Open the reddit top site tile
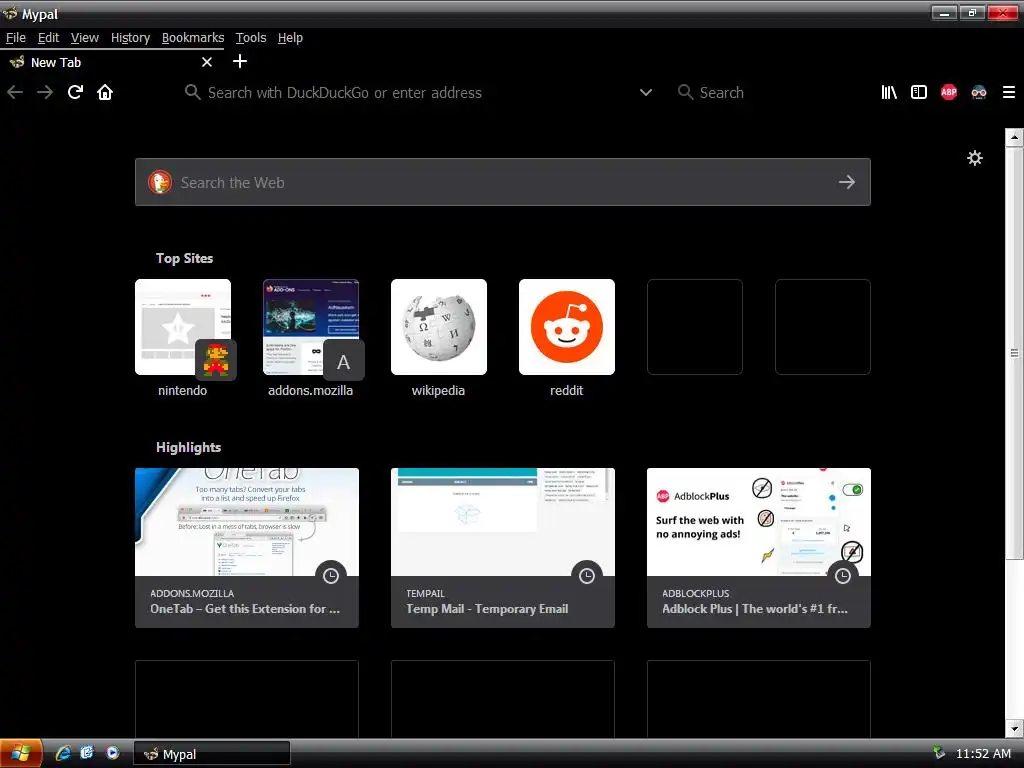 click(567, 327)
